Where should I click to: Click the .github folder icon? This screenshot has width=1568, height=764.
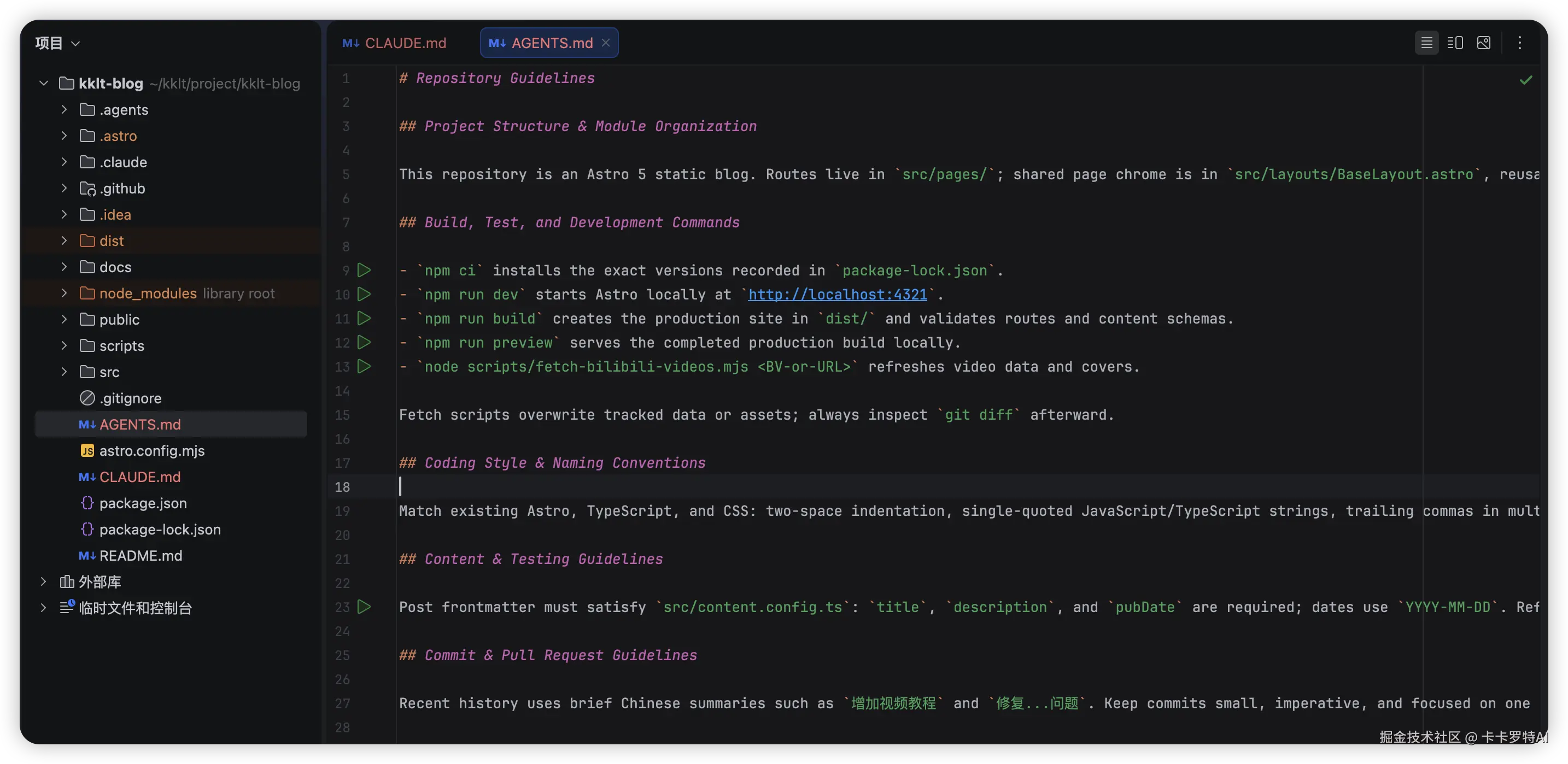87,189
